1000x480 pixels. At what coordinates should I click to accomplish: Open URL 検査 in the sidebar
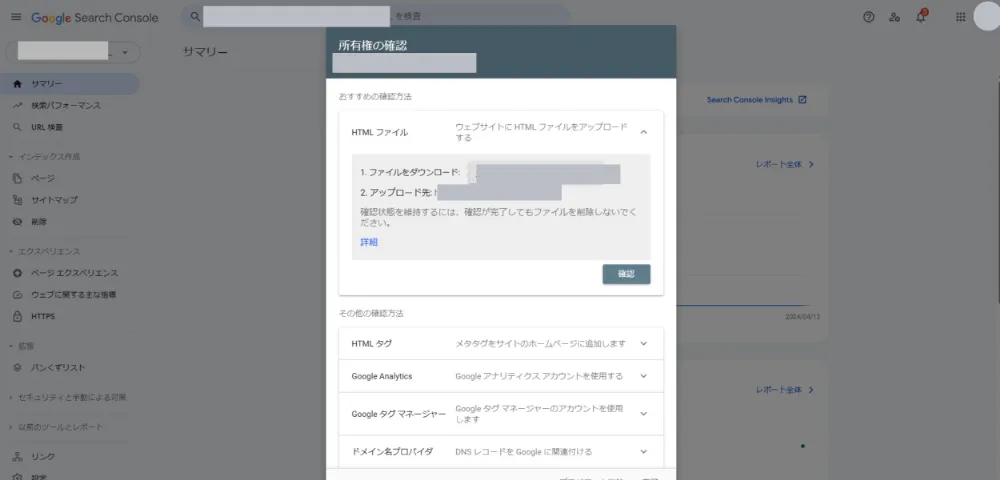click(70, 127)
